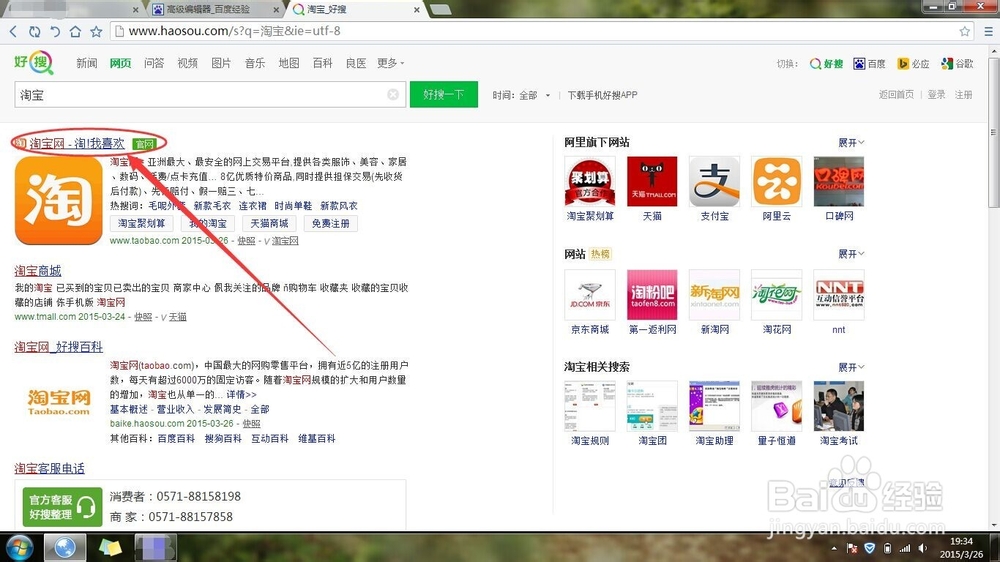The image size is (1000, 562).
Task: Open 淘花网 site icon
Action: click(x=777, y=295)
